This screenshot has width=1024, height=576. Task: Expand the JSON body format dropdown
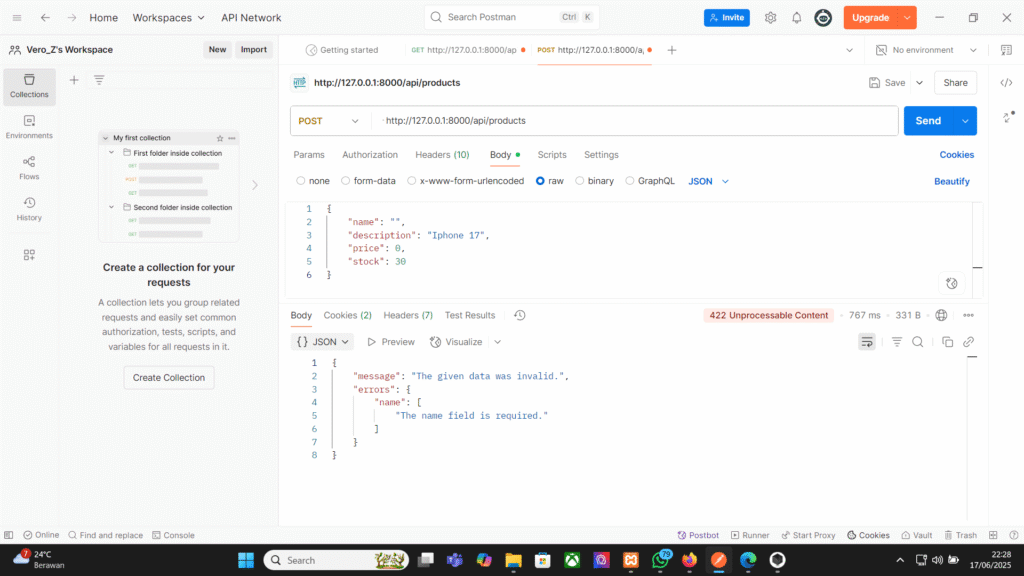point(709,181)
